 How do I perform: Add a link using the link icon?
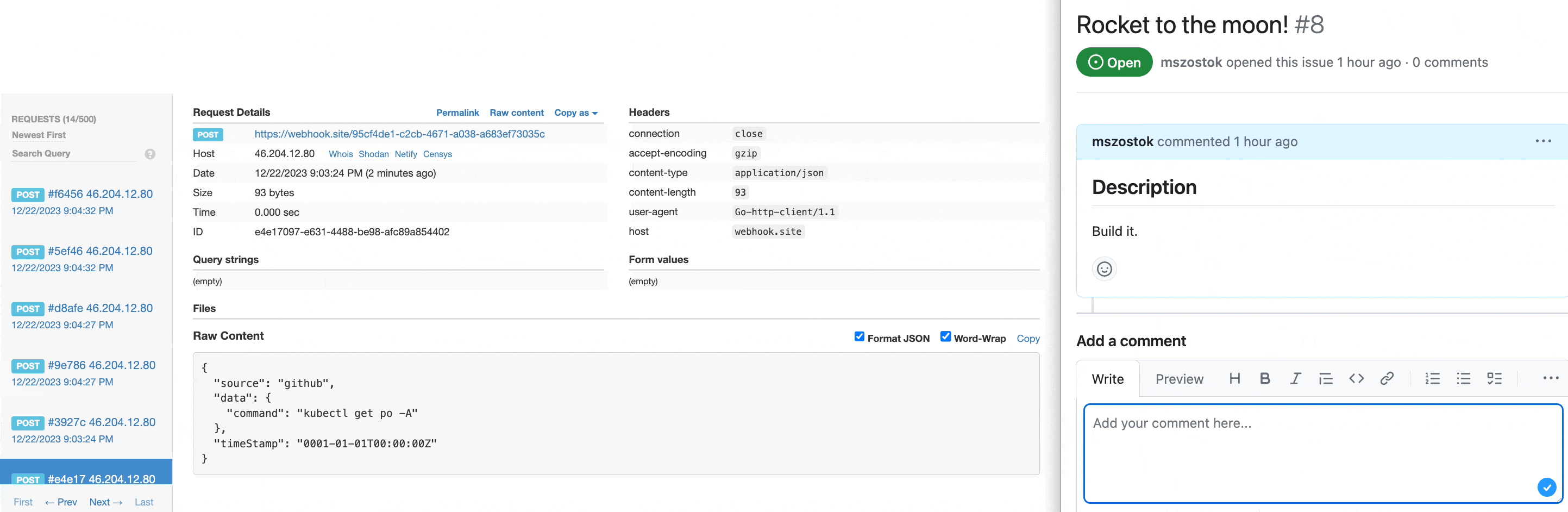(1386, 379)
